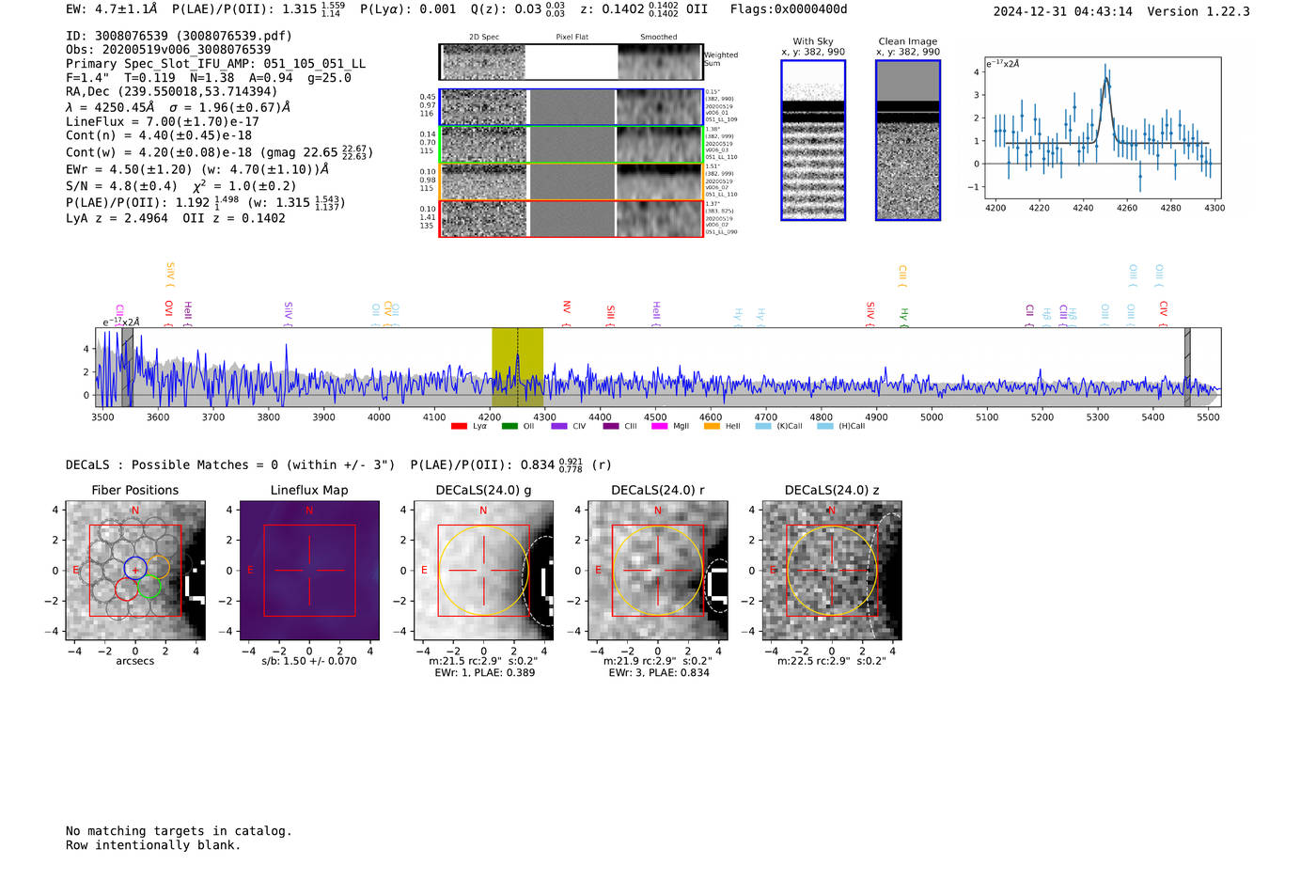Select the blue fiber circle in Fiber Positions

135,568
